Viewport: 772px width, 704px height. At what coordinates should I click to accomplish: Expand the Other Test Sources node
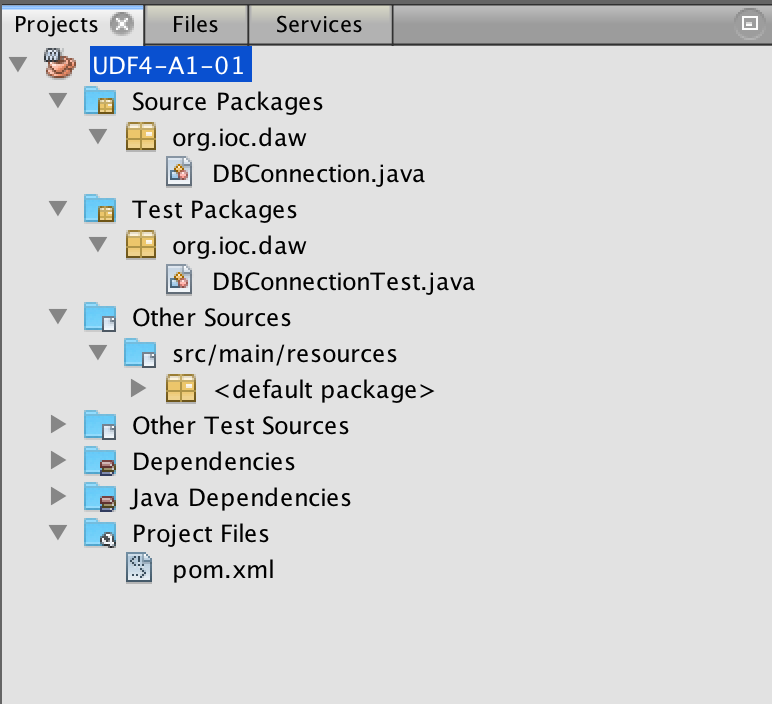click(58, 424)
